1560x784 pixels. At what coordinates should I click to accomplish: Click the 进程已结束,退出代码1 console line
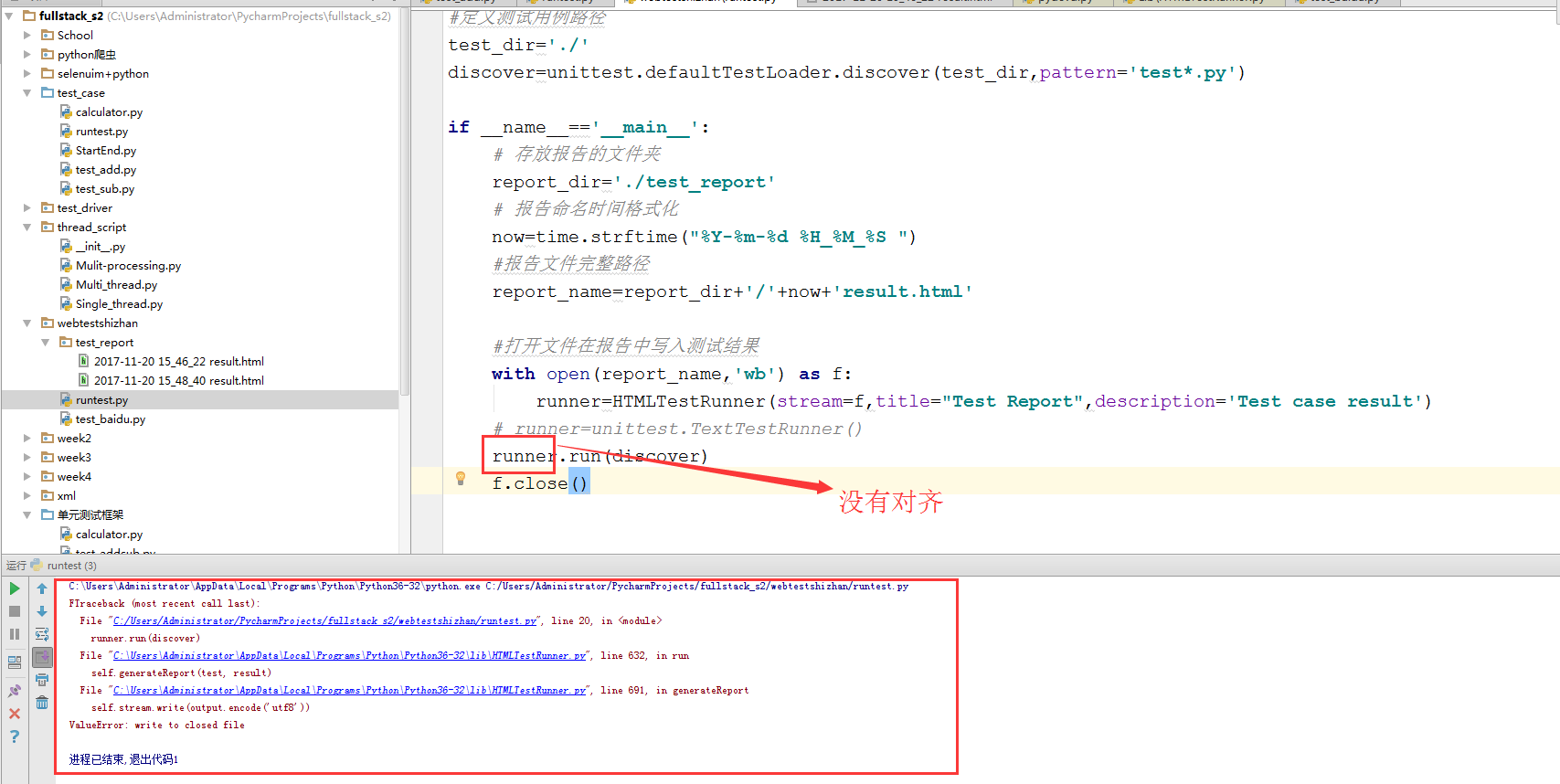123,759
